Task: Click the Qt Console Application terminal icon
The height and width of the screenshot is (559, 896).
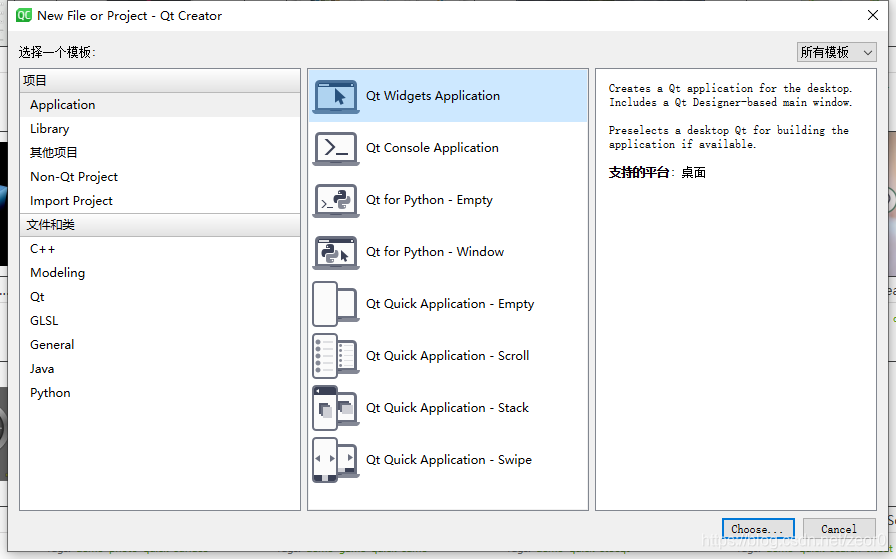Action: (x=336, y=149)
